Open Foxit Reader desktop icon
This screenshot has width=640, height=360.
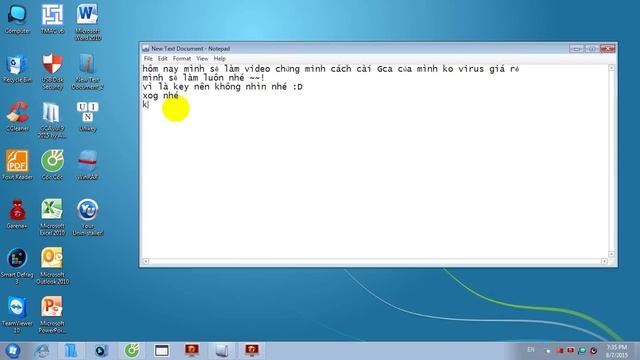pyautogui.click(x=17, y=165)
